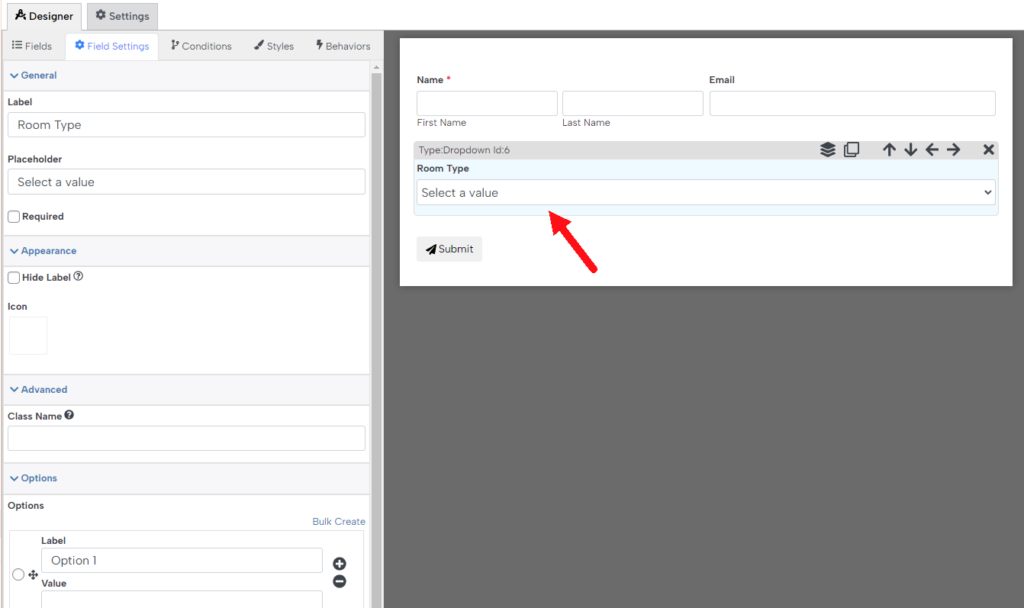Duplicate the Room Type field
Screen dimensions: 1024x608
[x=852, y=150]
